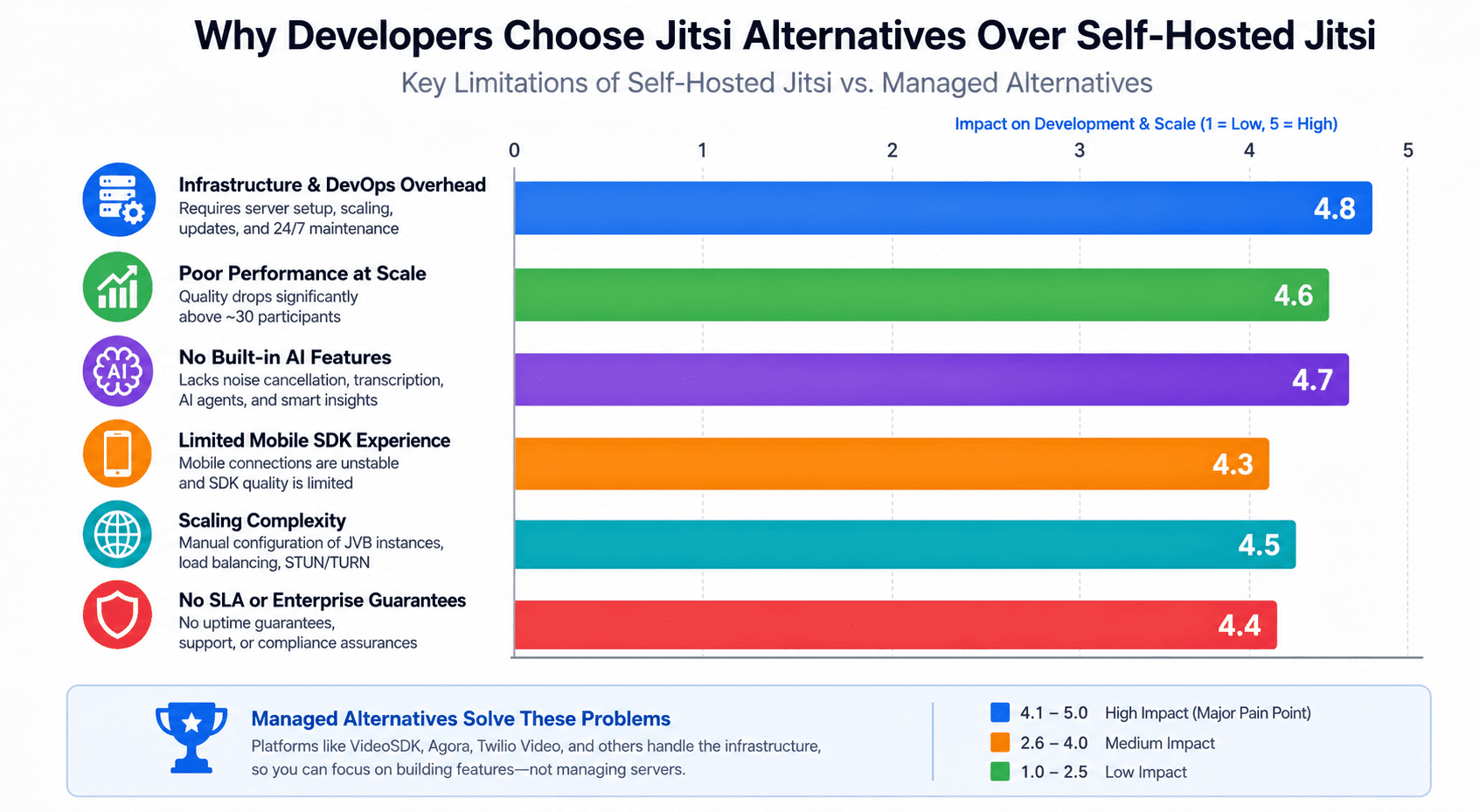
Task: Click the "Medium Impact" legend label
Action: pyautogui.click(x=1160, y=743)
